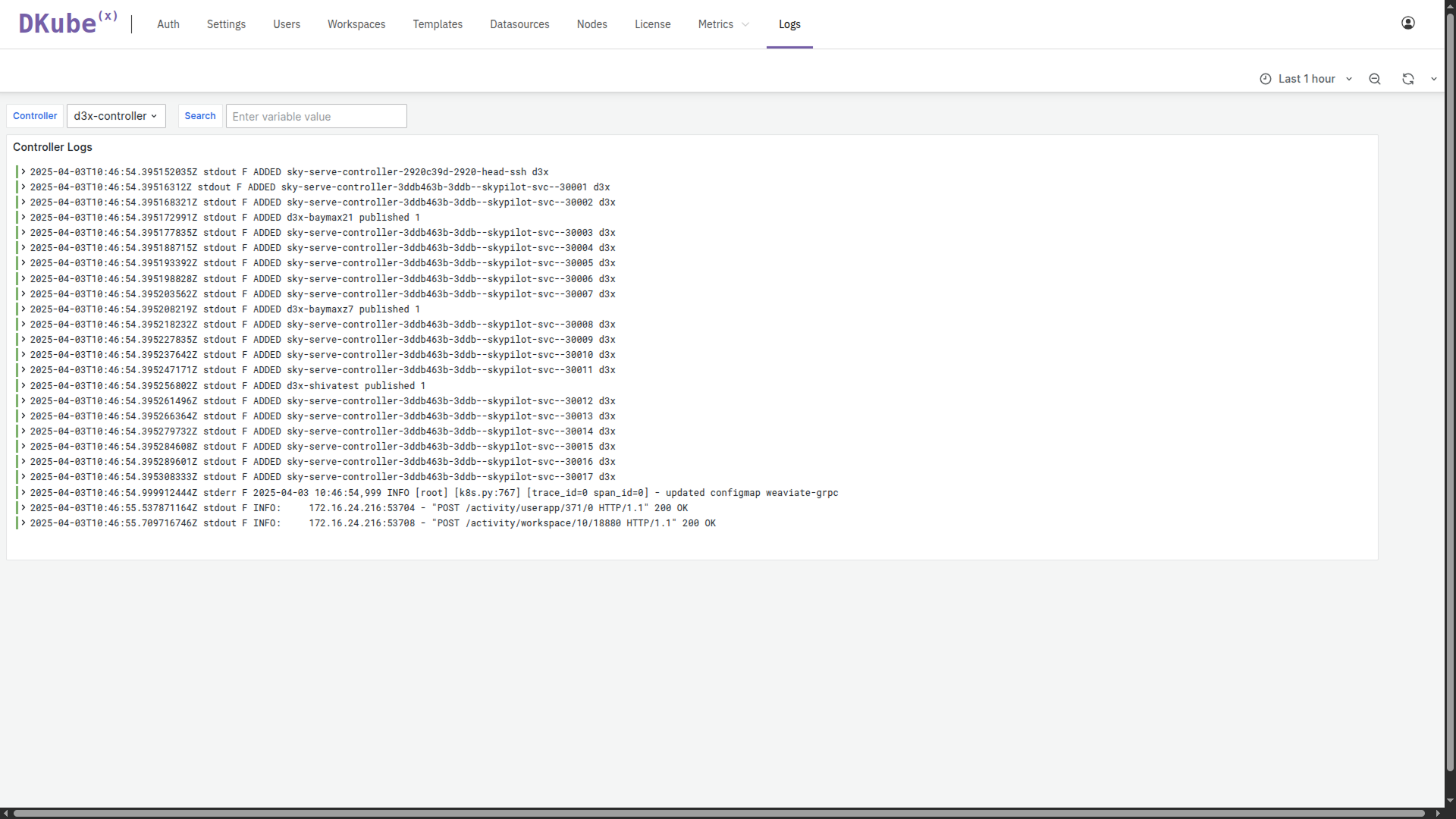Image resolution: width=1456 pixels, height=819 pixels.
Task: Focus the Search variable value field
Action: pos(316,117)
